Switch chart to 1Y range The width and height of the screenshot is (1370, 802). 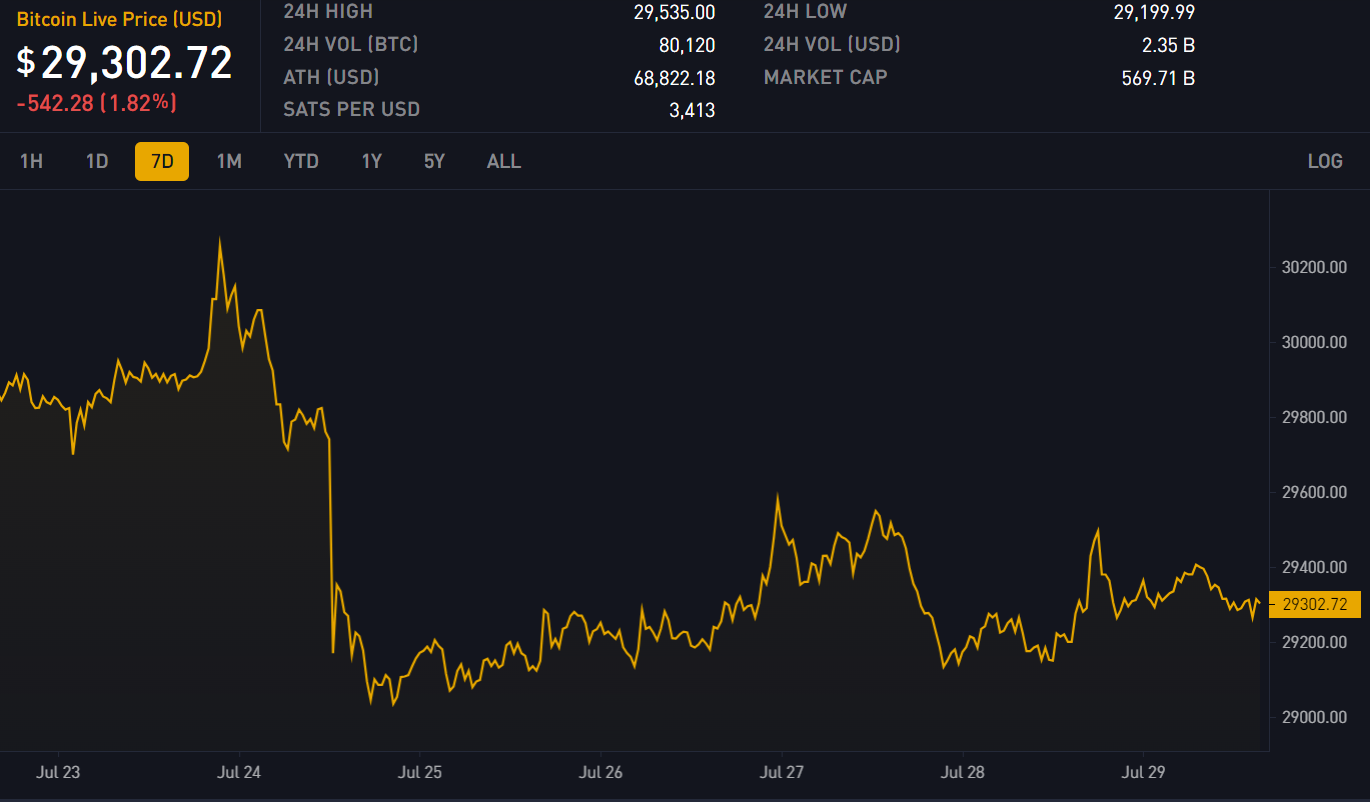(x=372, y=161)
